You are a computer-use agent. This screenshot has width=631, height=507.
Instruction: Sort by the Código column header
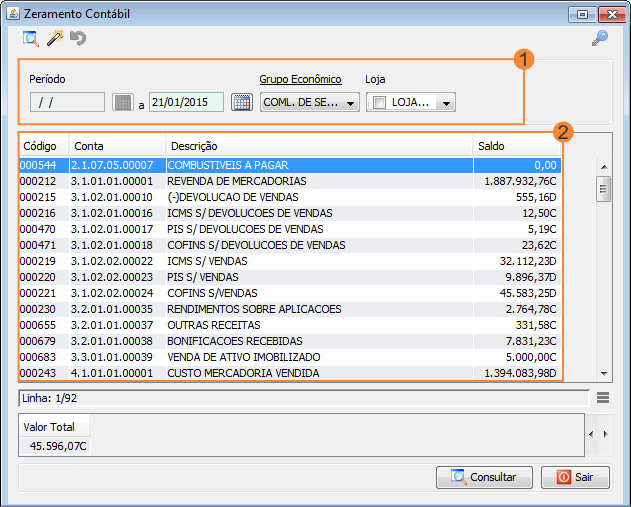44,146
